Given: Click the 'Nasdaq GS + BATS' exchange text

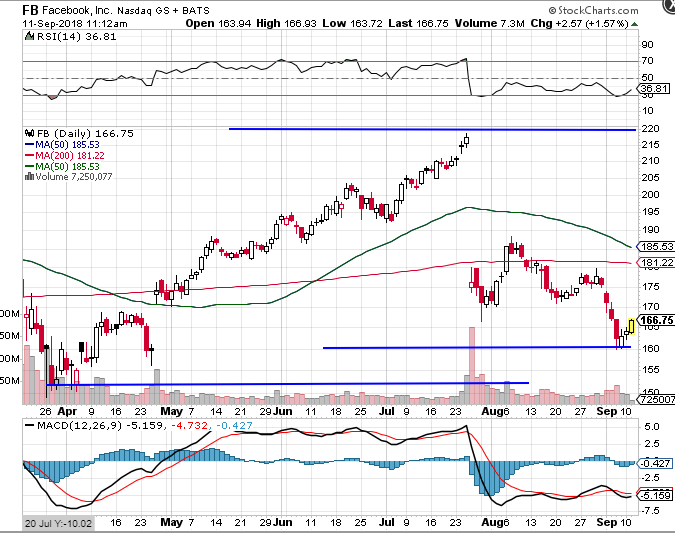Looking at the screenshot, I should pyautogui.click(x=164, y=11).
